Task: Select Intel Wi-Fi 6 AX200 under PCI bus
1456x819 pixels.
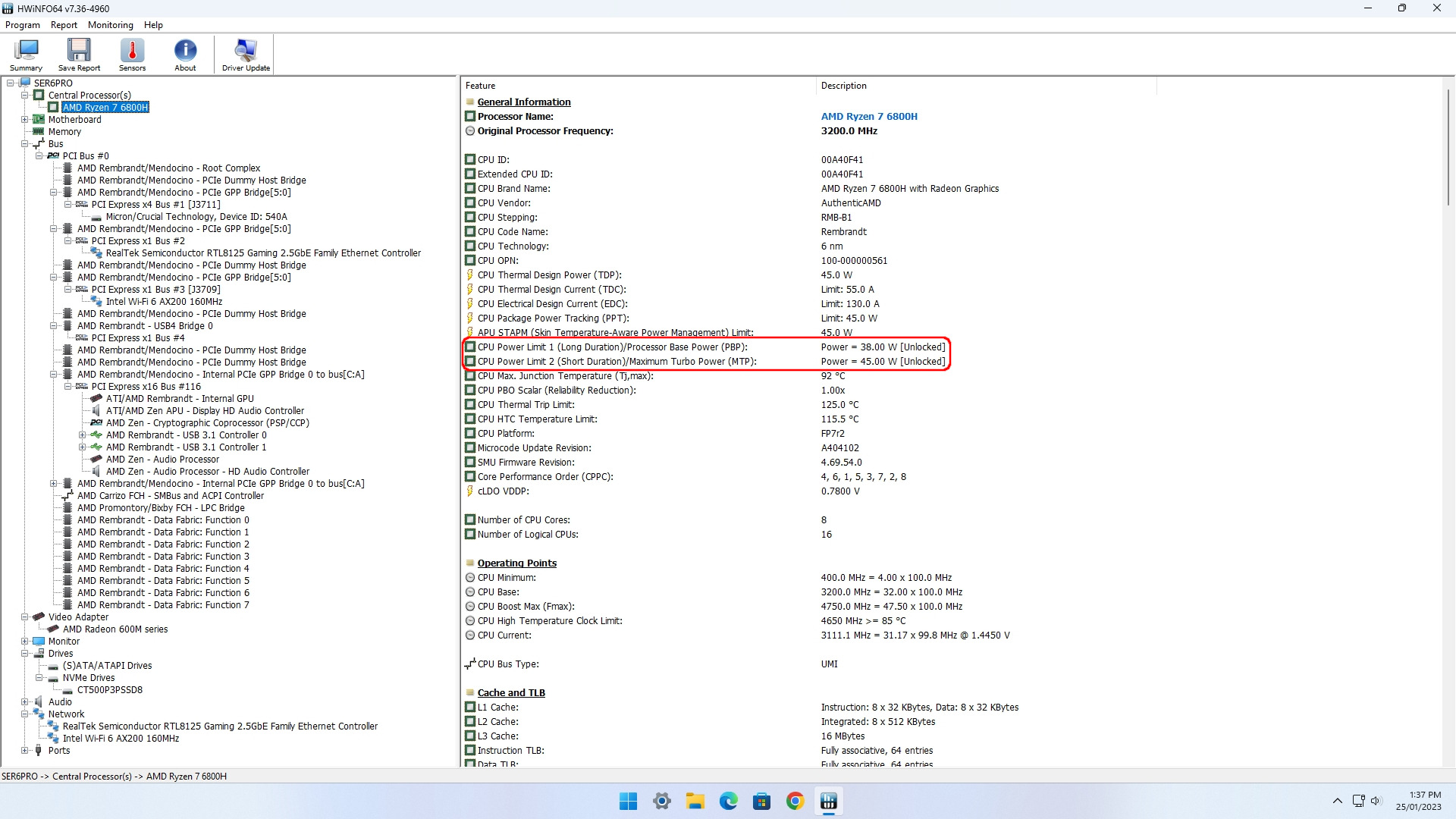Action: (x=164, y=302)
